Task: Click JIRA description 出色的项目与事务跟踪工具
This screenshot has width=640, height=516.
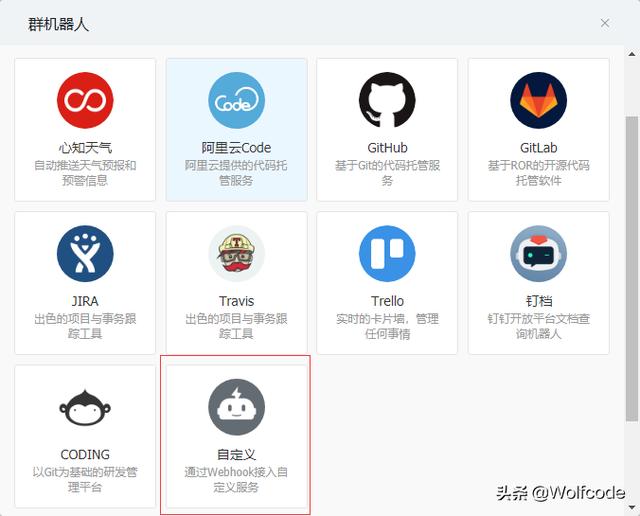Action: pyautogui.click(x=85, y=326)
